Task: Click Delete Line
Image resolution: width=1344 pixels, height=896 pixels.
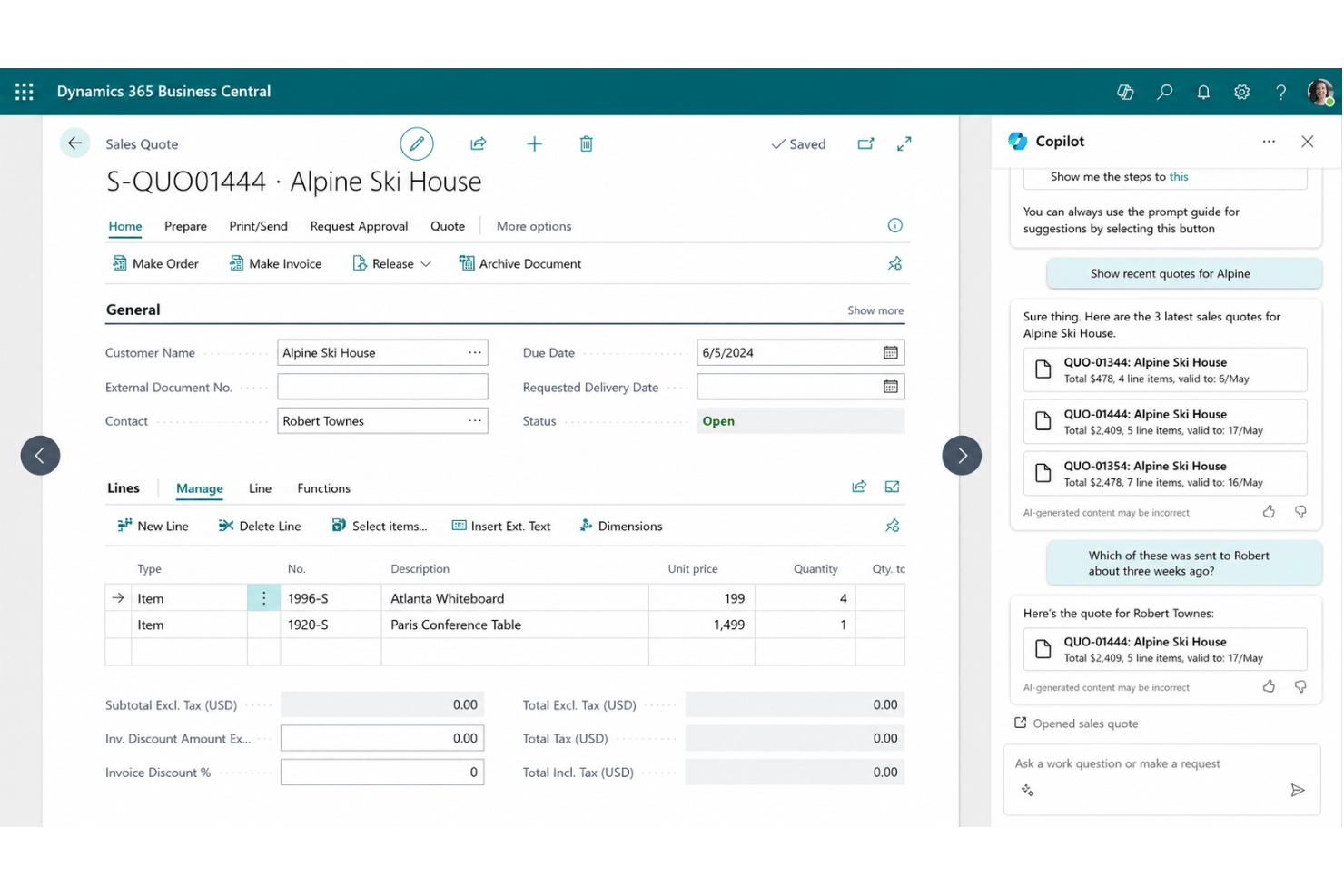Action: tap(260, 526)
